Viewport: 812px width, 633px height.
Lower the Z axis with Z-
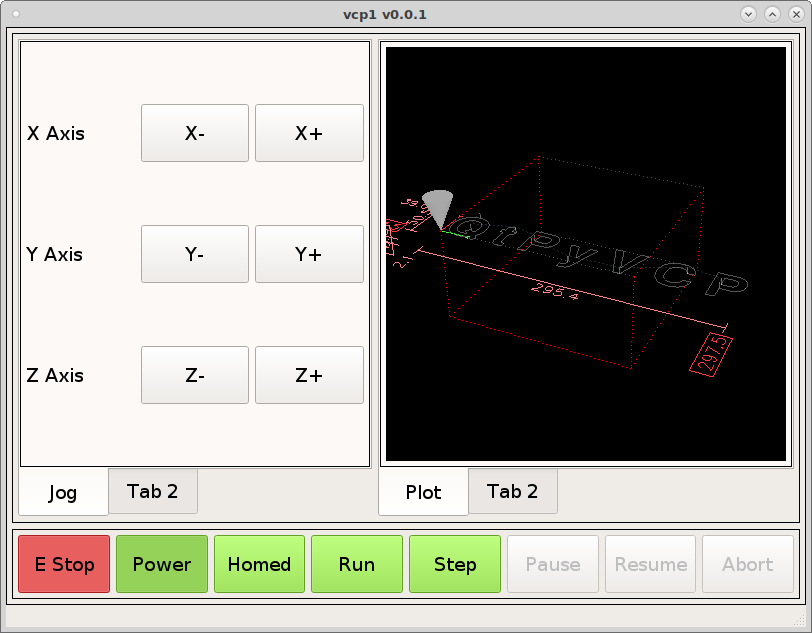coord(195,375)
